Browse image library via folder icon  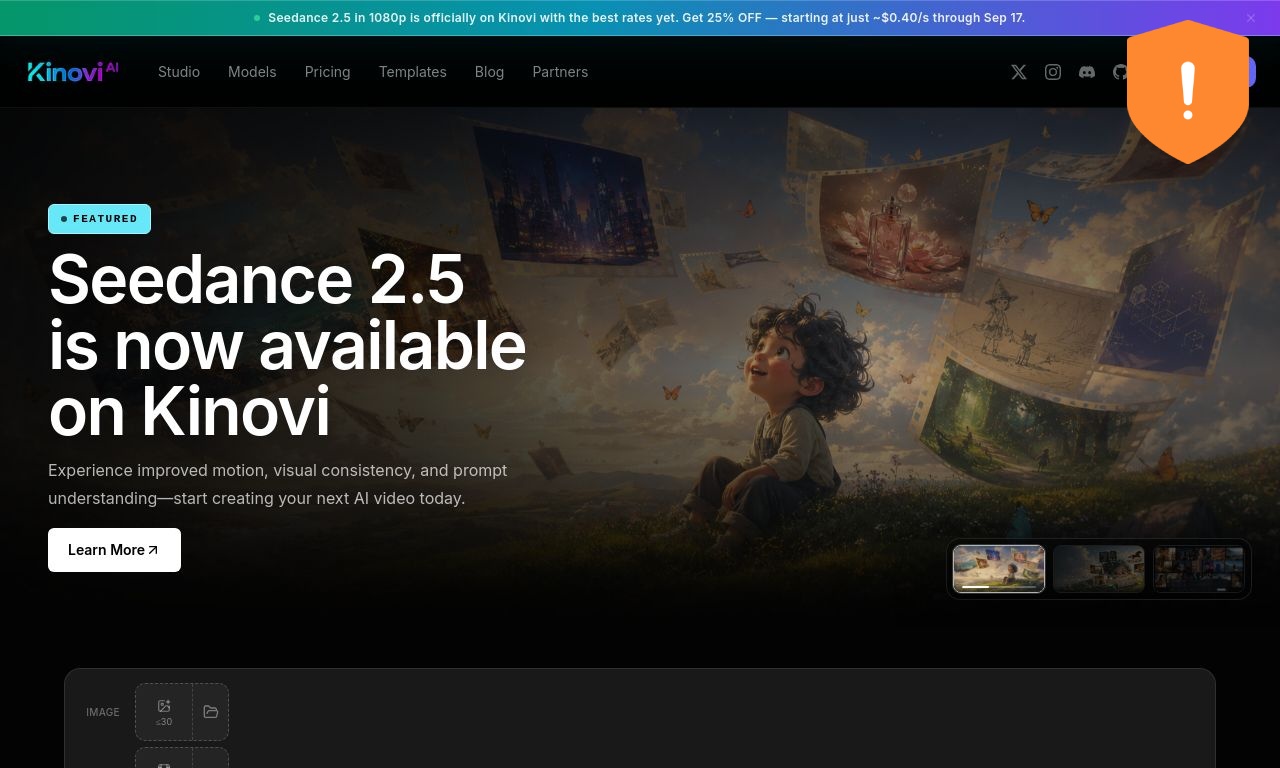pyautogui.click(x=210, y=712)
